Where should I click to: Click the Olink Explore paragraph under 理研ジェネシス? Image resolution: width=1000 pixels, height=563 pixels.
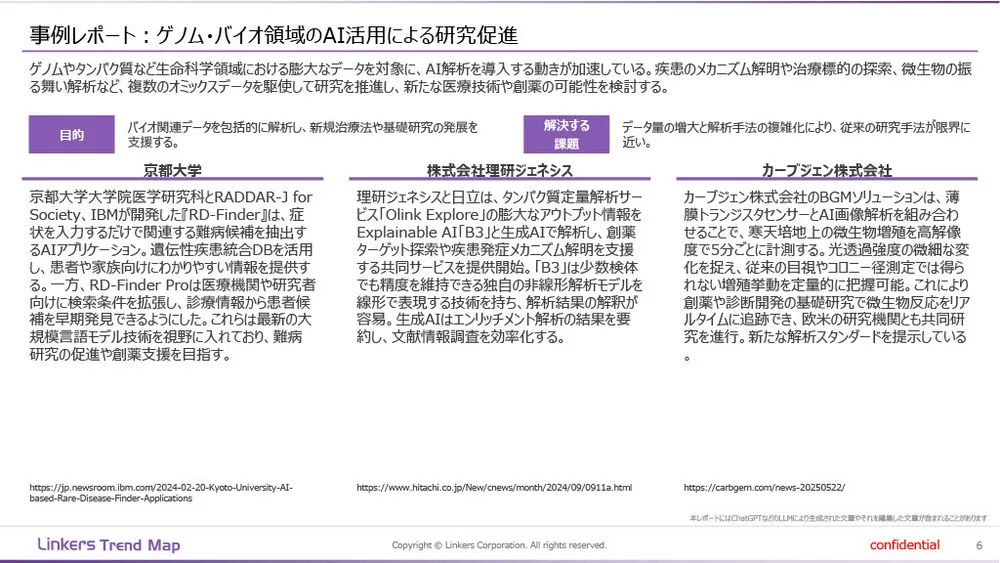pos(499,266)
